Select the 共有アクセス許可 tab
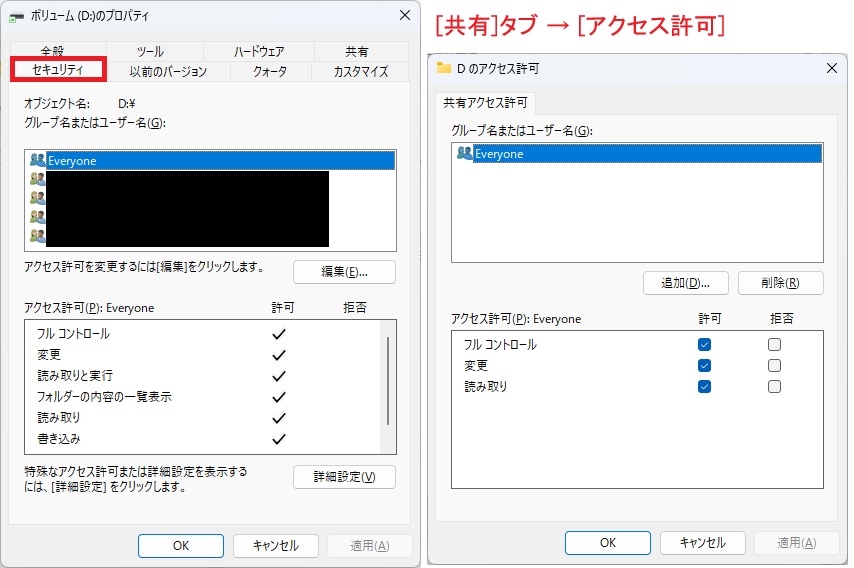854x568 pixels. coord(485,103)
